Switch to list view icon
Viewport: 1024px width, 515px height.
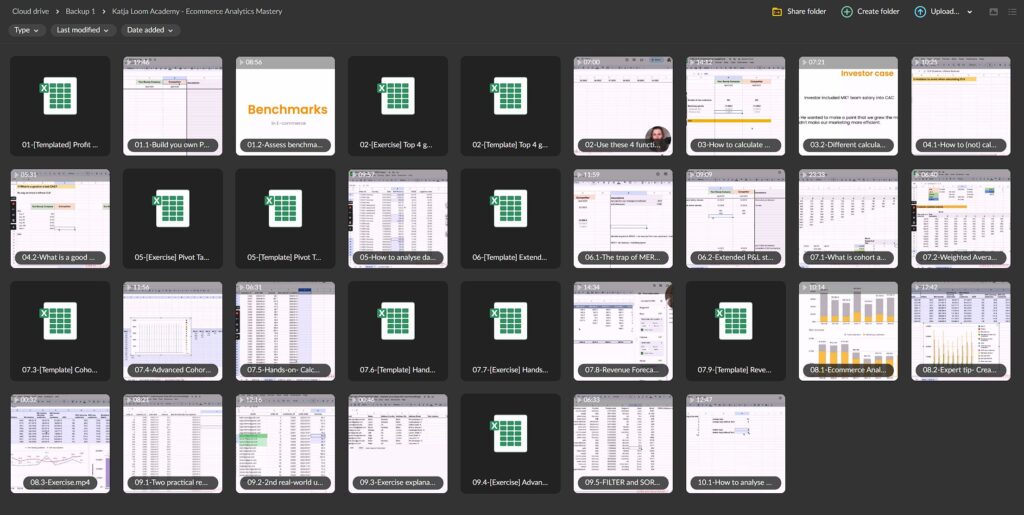point(1013,12)
